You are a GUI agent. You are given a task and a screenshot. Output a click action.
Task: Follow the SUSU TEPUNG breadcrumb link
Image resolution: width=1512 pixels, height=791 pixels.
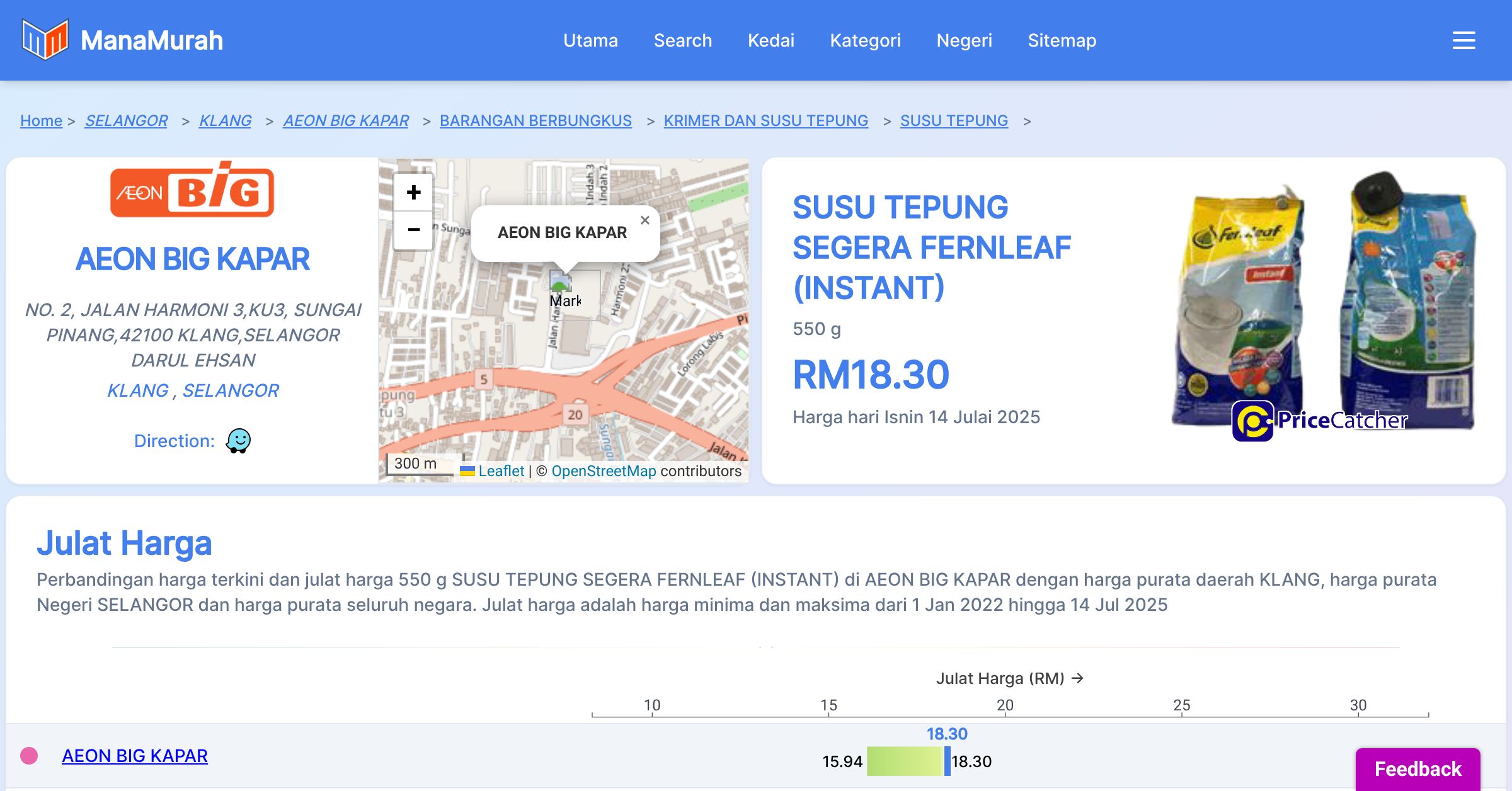953,120
